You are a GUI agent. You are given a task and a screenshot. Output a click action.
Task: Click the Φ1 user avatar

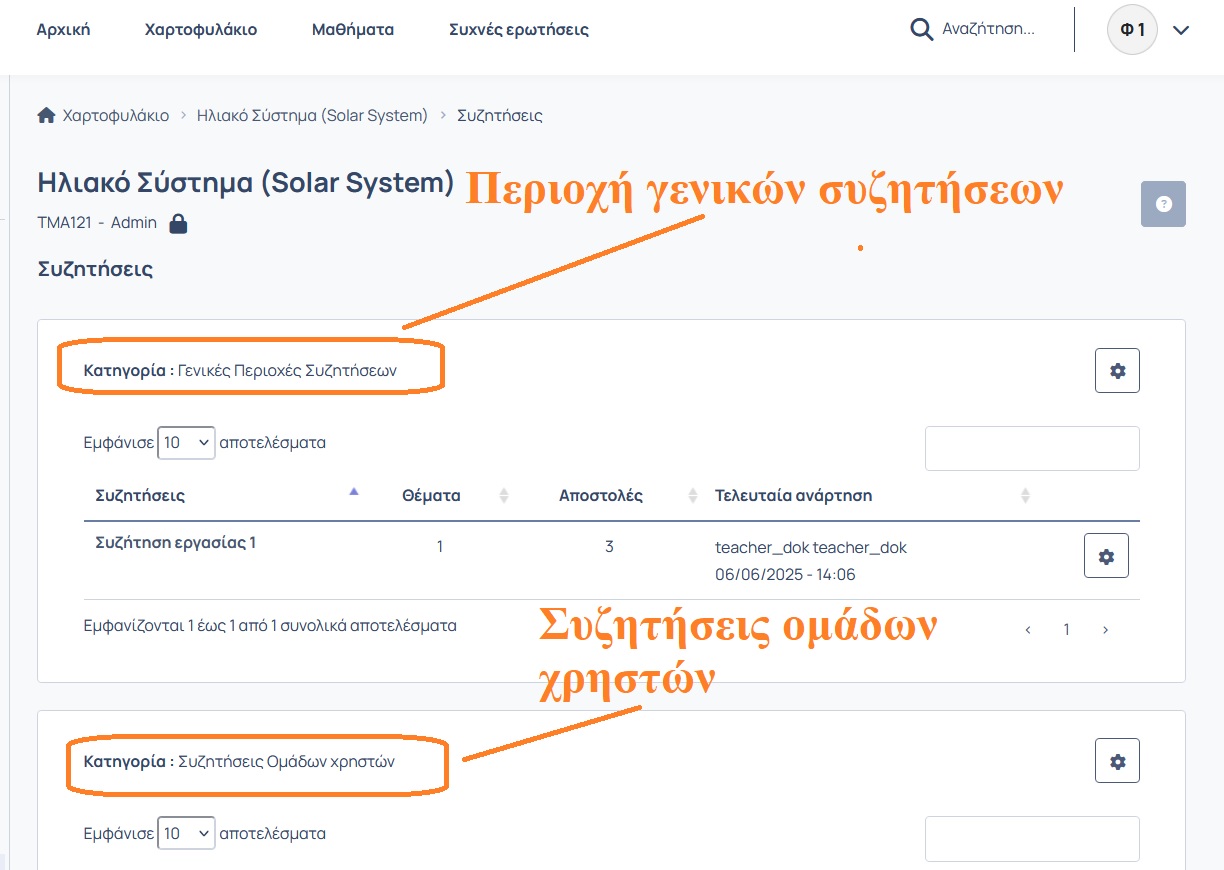click(x=1132, y=30)
